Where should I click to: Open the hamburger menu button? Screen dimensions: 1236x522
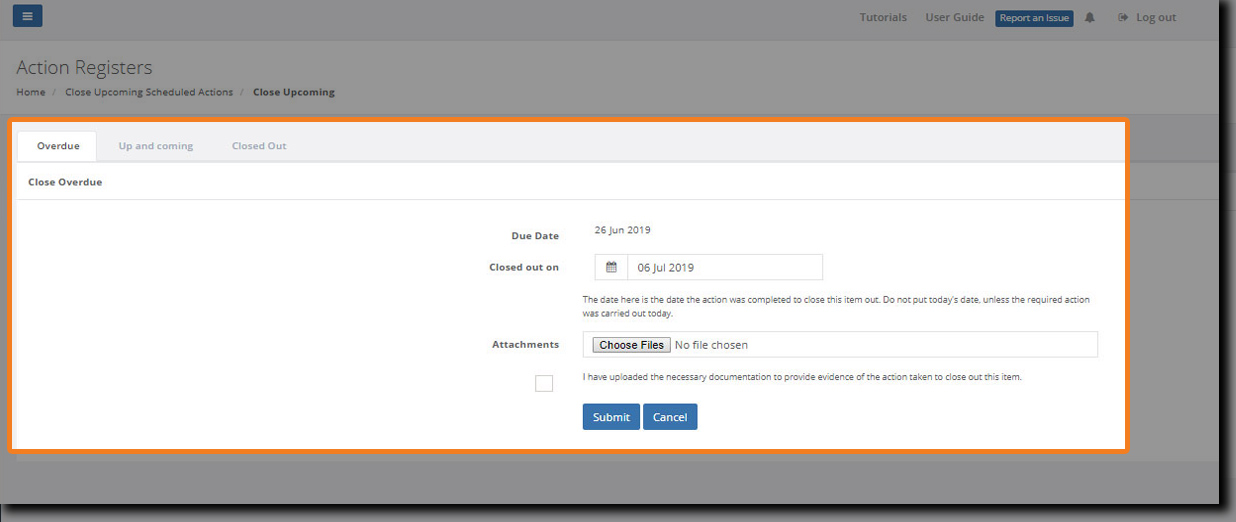point(27,16)
